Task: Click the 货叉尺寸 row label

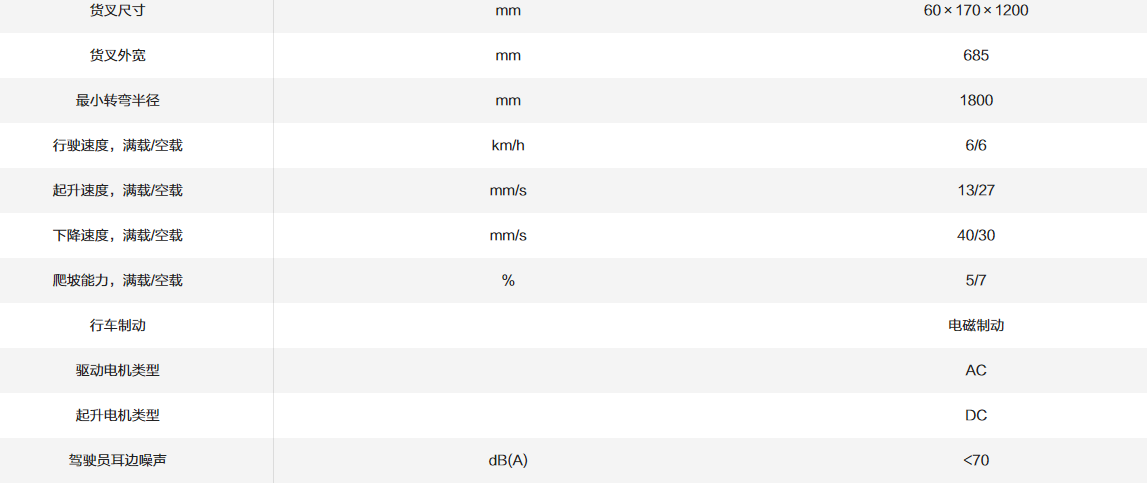Action: pyautogui.click(x=117, y=11)
